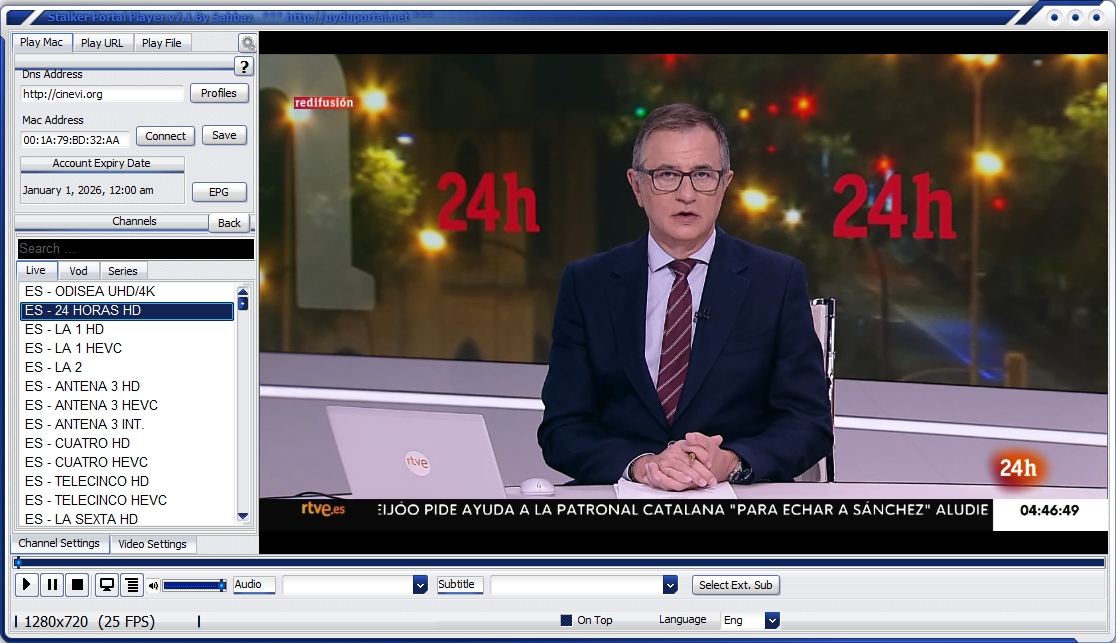Screen dimensions: 1116x643
Task: Enable the On Top checkbox
Action: point(566,620)
